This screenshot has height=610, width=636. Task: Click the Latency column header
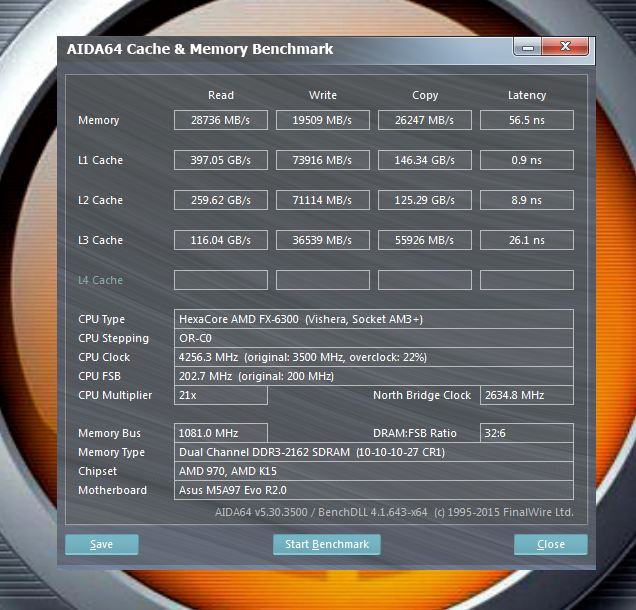[x=527, y=95]
